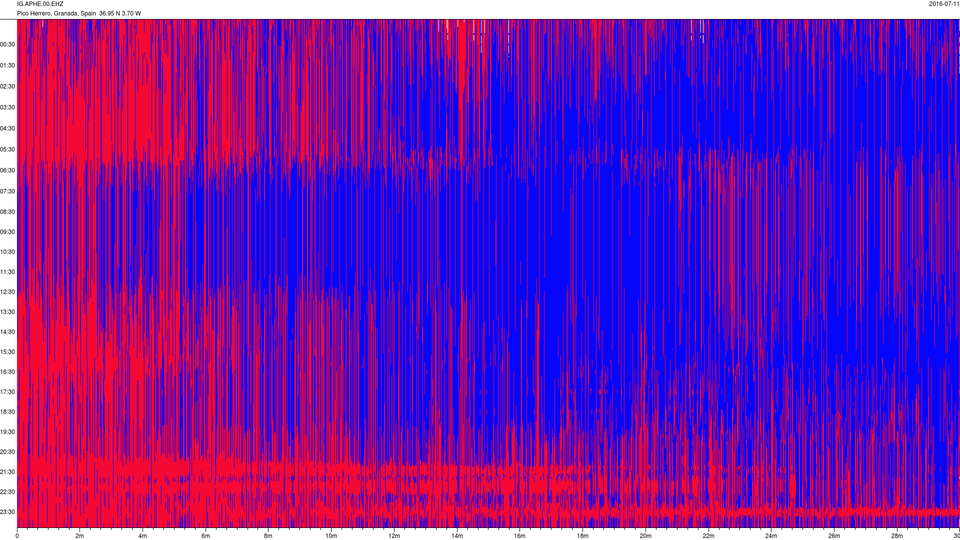This screenshot has height=540, width=960.
Task: Click the 28m minute axis label
Action: click(x=897, y=536)
